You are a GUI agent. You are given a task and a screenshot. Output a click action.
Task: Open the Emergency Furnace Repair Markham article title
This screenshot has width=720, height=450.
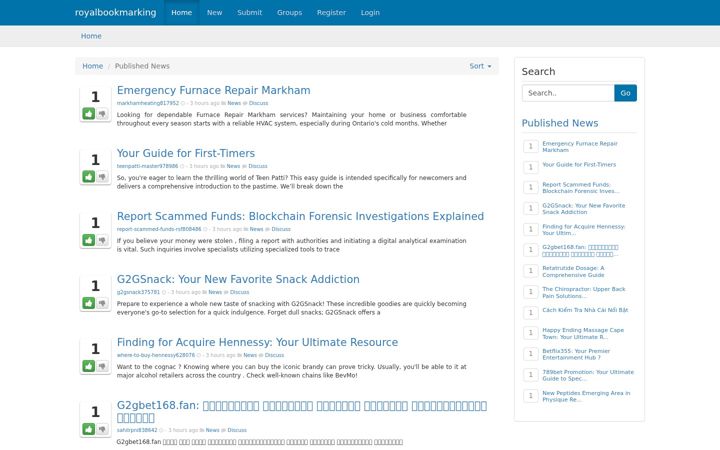tap(214, 90)
